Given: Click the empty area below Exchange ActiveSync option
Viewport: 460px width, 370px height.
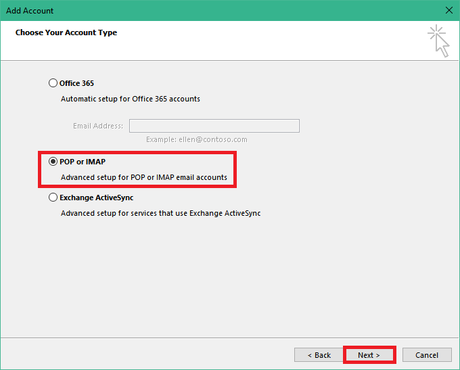Looking at the screenshot, I should pos(230,277).
